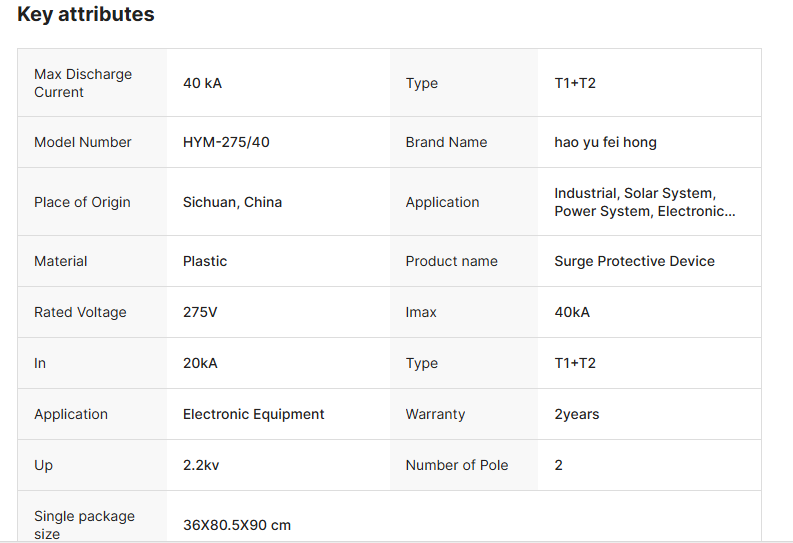Click the Sichuan, China origin value
Viewport: 793px width, 543px height.
click(x=232, y=202)
